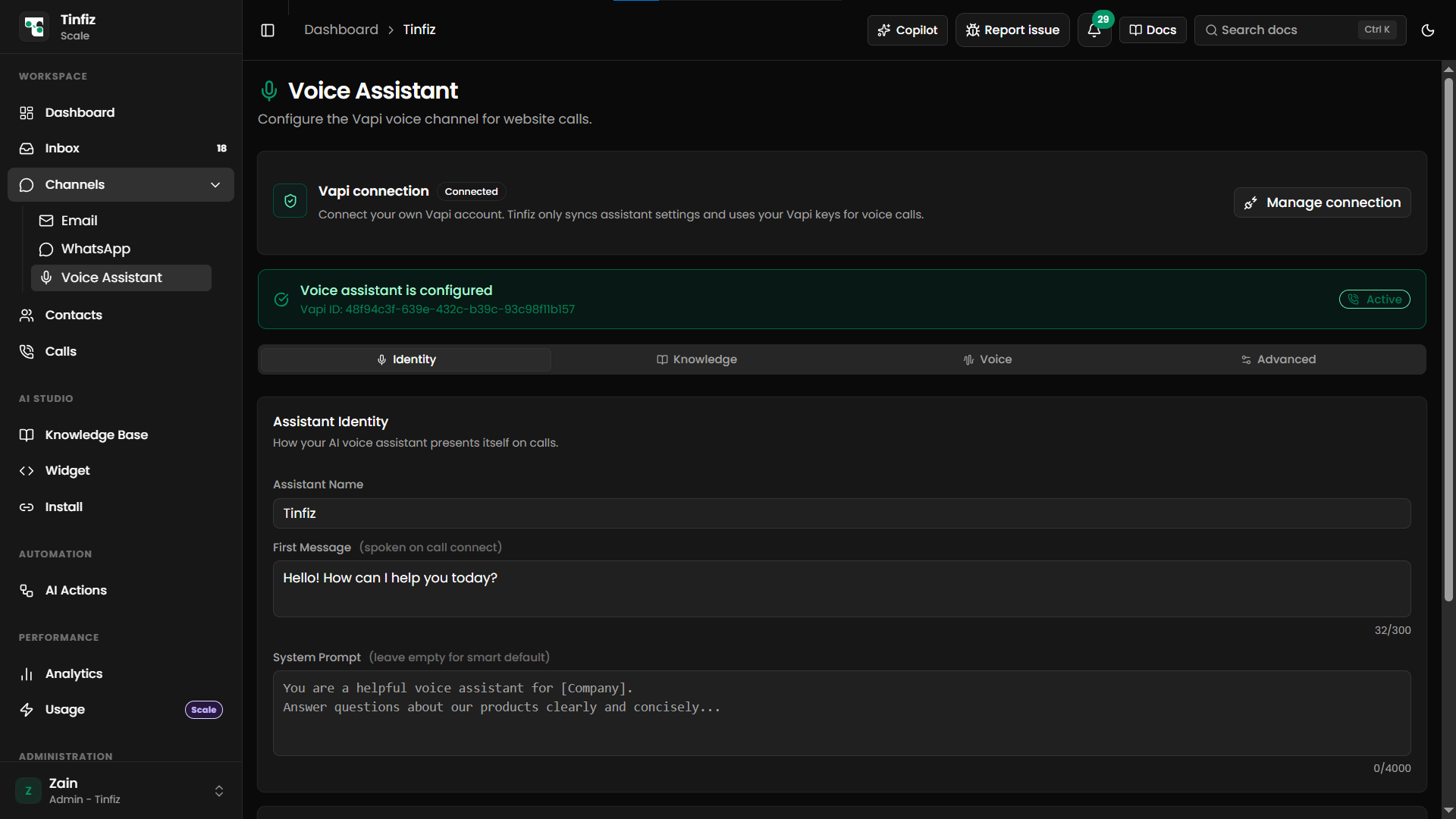
Task: Edit the First Message textarea
Action: 842,588
